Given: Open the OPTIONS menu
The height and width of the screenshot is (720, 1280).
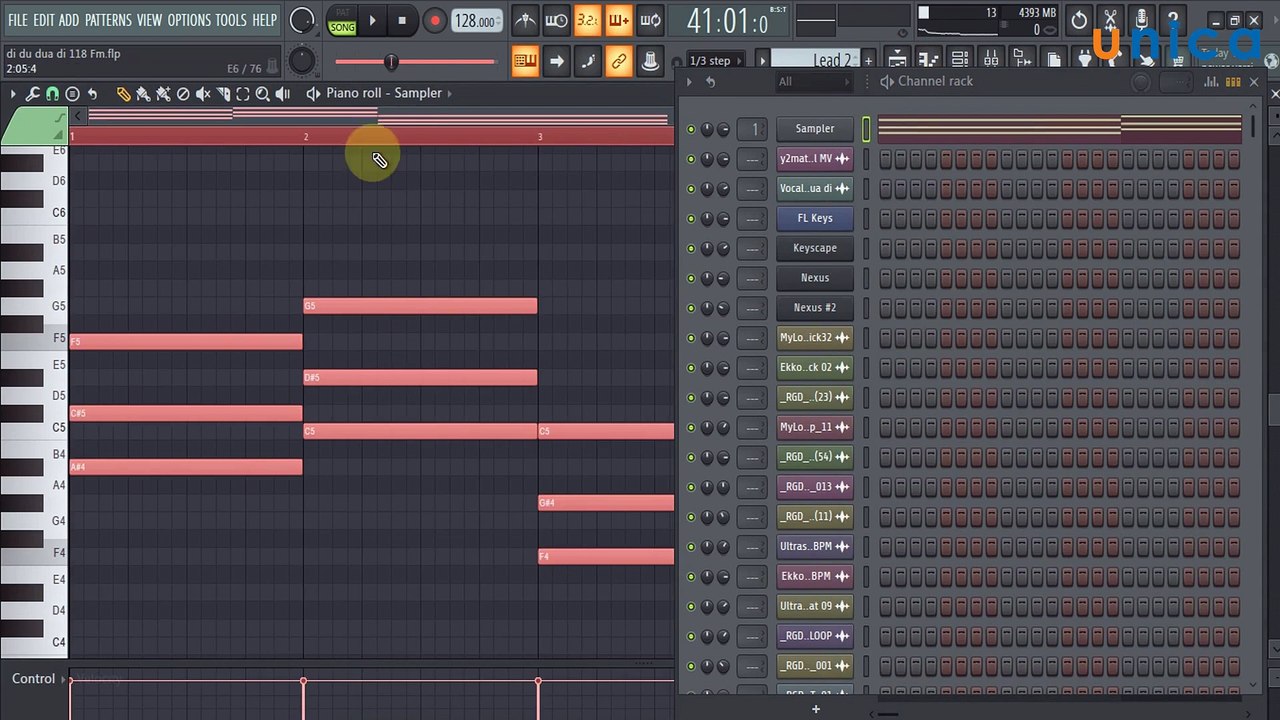Looking at the screenshot, I should [189, 20].
